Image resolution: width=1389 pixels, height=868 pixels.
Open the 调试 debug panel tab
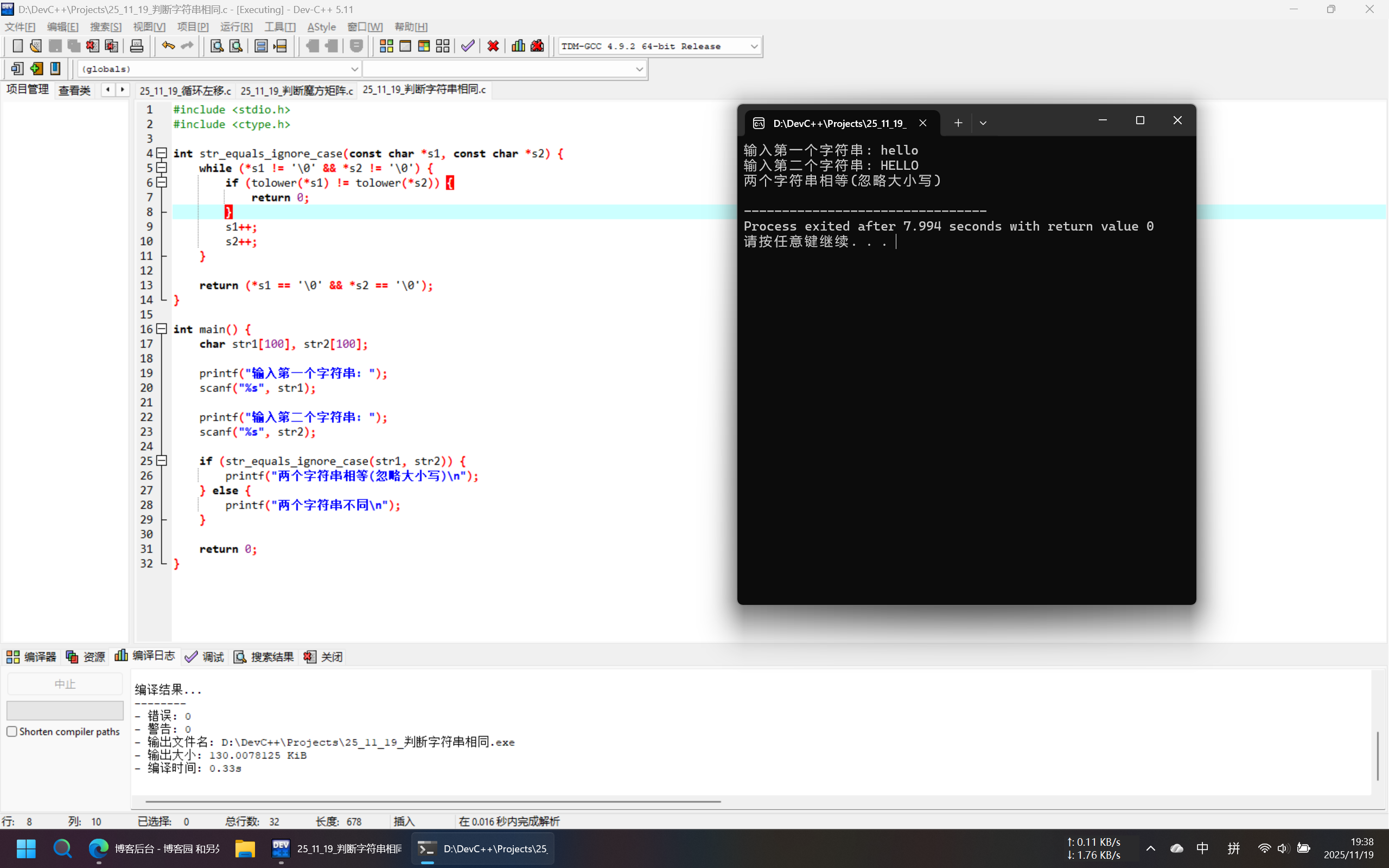[205, 657]
